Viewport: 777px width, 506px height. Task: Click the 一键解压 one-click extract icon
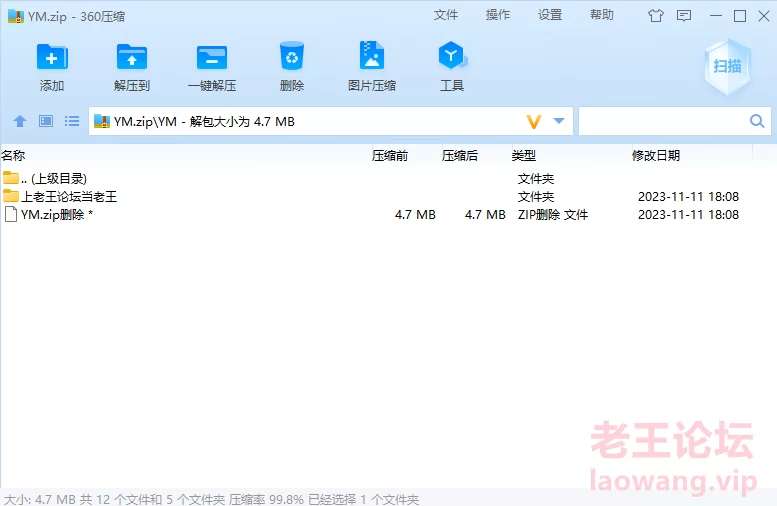[x=212, y=57]
